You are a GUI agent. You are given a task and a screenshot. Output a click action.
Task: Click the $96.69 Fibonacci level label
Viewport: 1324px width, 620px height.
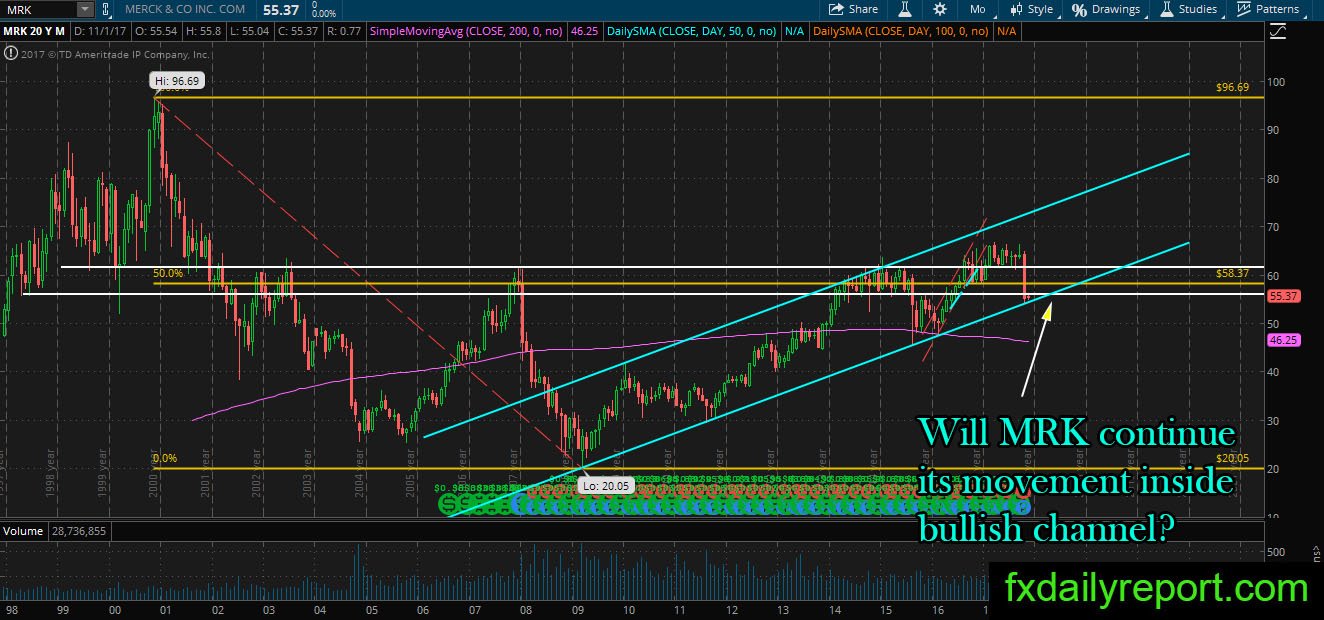coord(1232,88)
